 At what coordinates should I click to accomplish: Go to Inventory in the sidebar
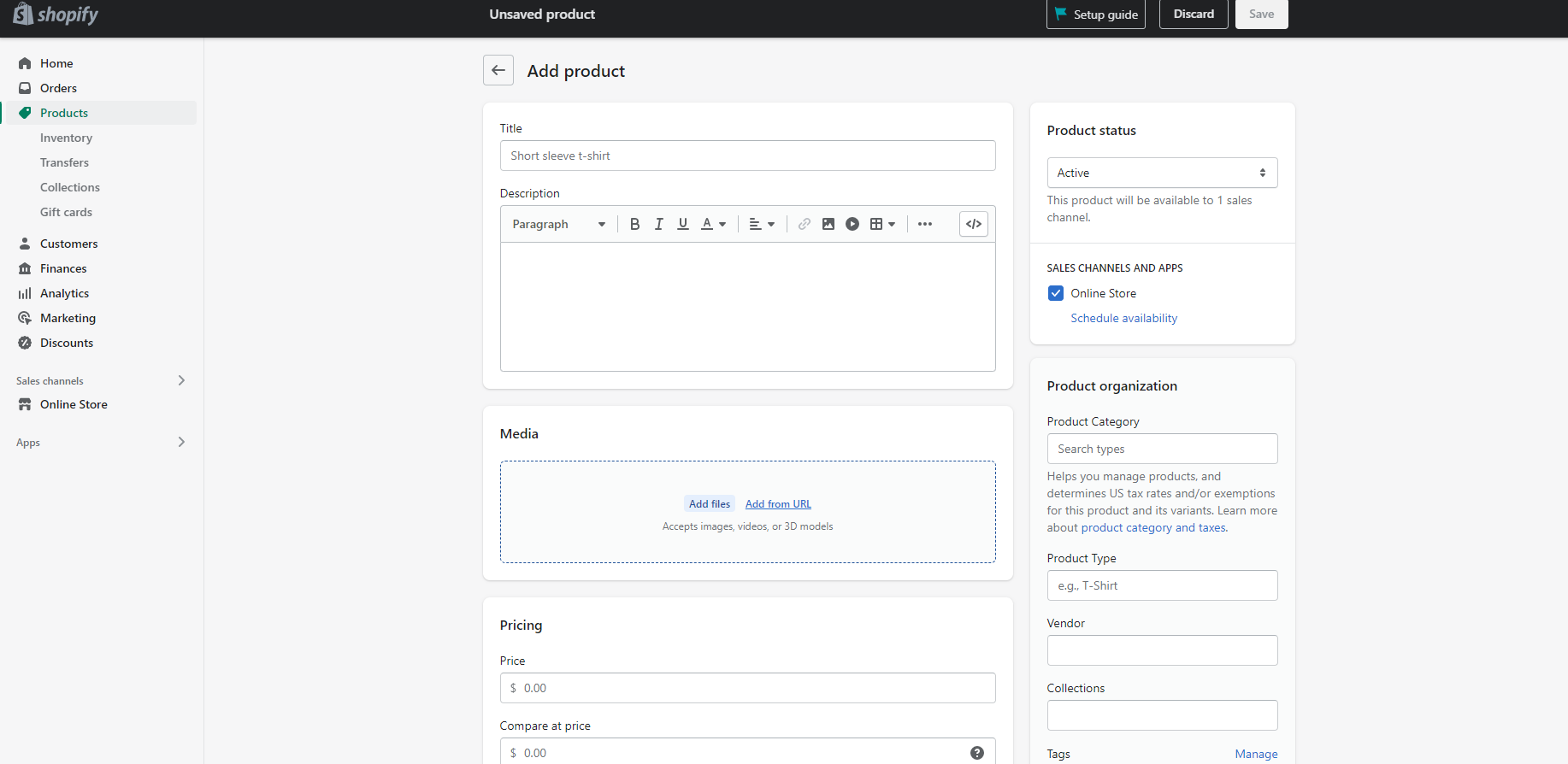coord(66,138)
